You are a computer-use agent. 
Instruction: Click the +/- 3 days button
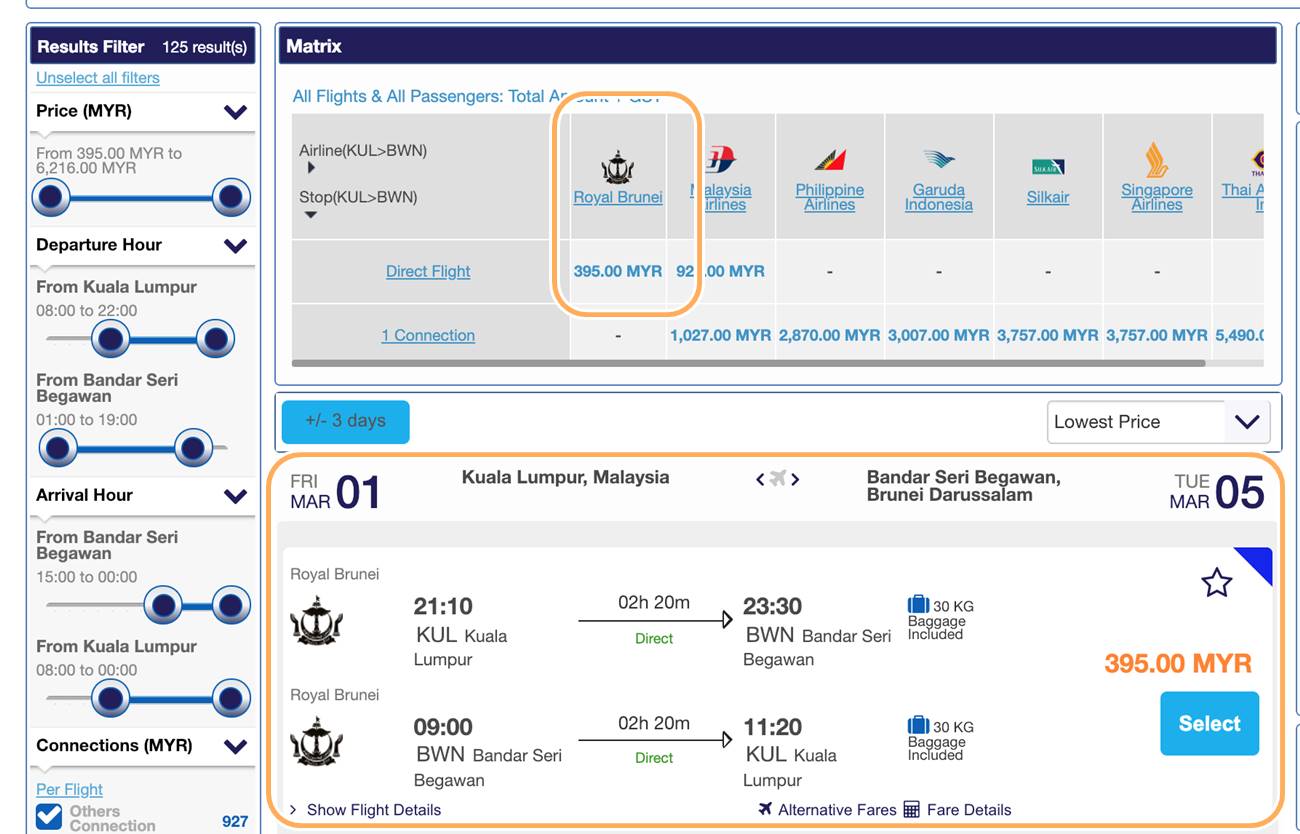[346, 421]
